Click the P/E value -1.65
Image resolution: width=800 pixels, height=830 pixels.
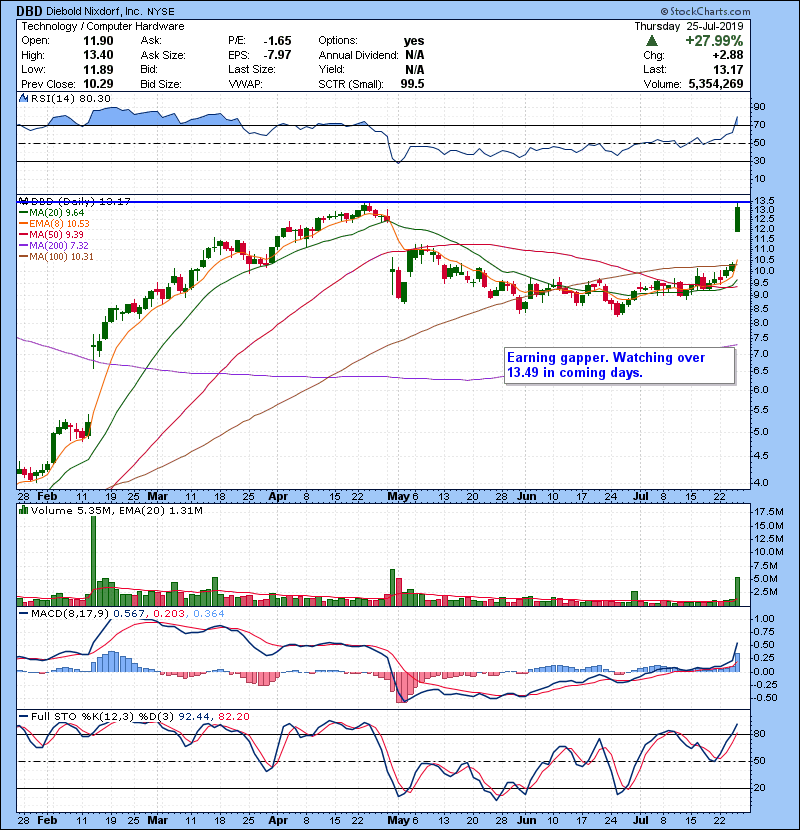coord(277,41)
